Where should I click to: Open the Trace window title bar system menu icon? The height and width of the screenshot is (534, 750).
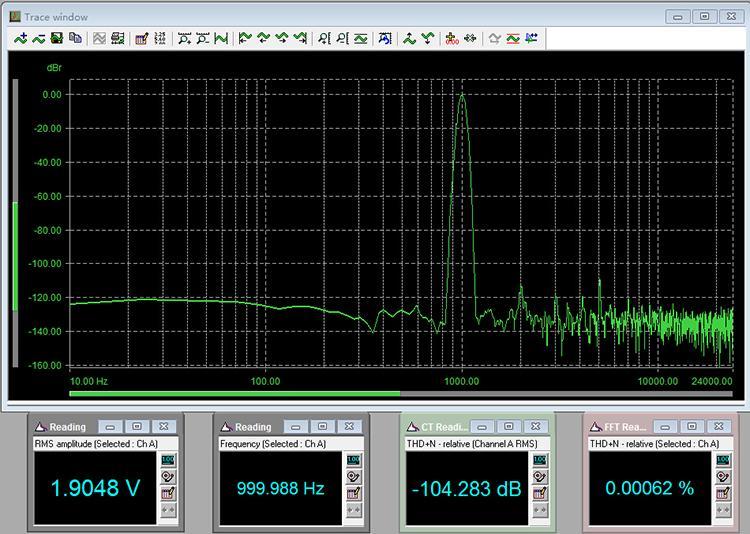(15, 17)
